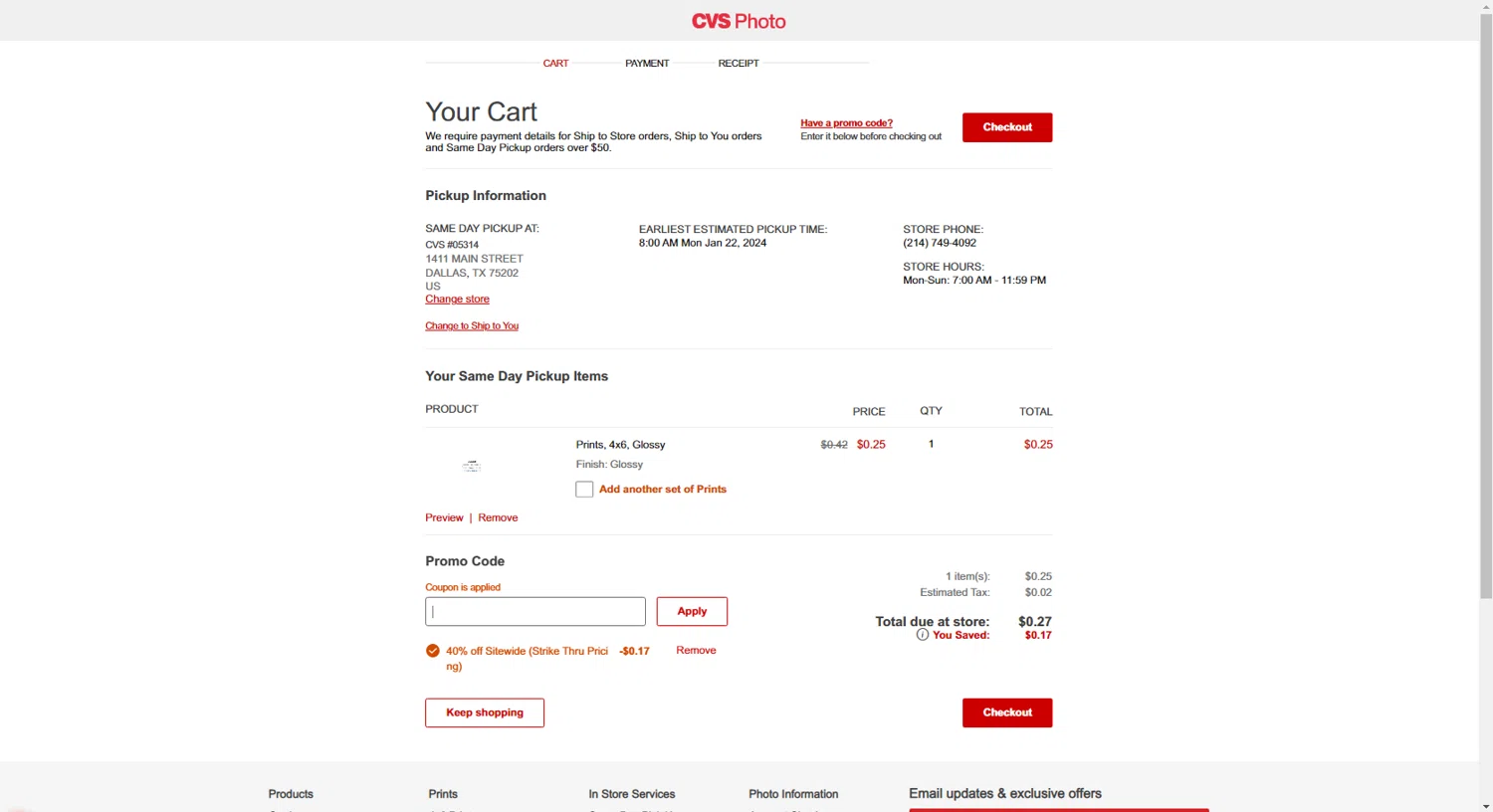Click Keep shopping button
The image size is (1493, 812).
click(x=485, y=712)
